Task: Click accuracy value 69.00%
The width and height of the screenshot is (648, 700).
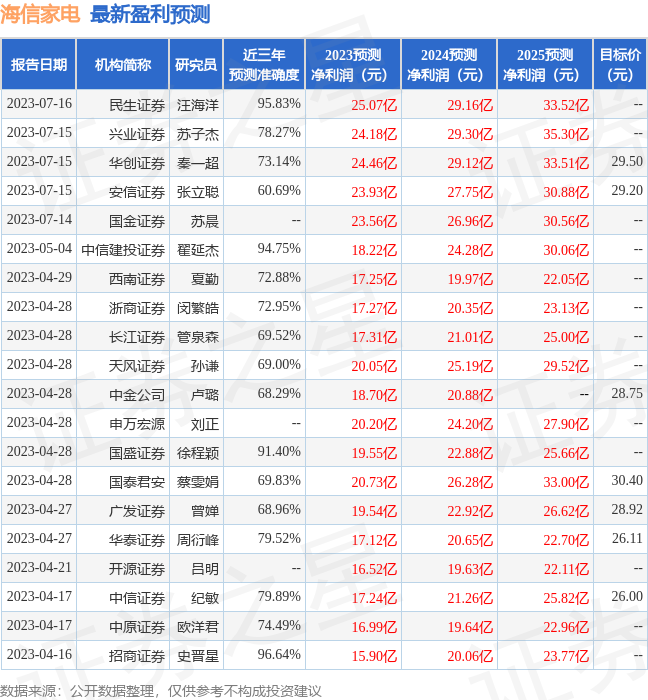Action: click(x=279, y=364)
